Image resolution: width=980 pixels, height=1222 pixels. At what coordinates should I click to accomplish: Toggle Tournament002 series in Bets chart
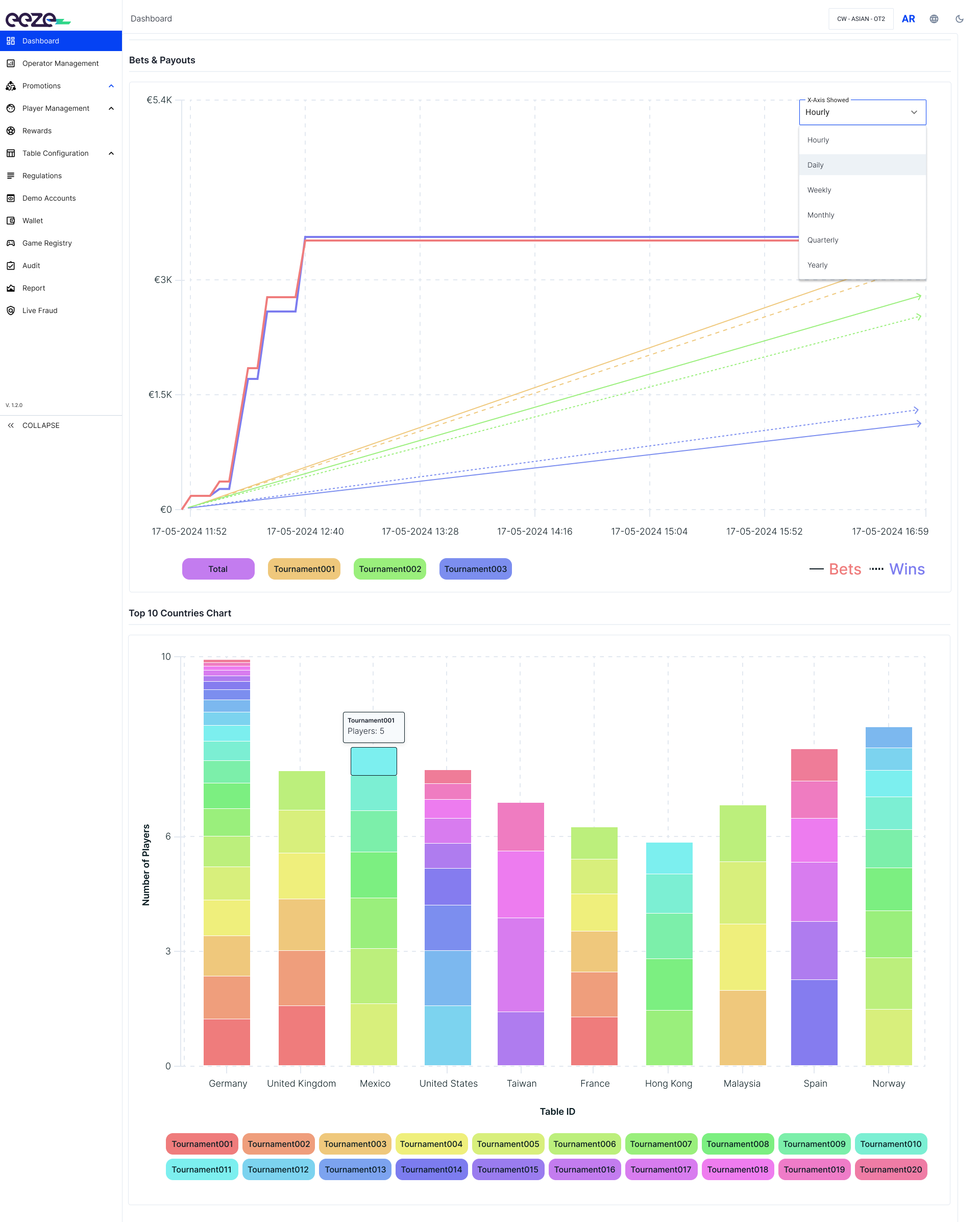(390, 569)
